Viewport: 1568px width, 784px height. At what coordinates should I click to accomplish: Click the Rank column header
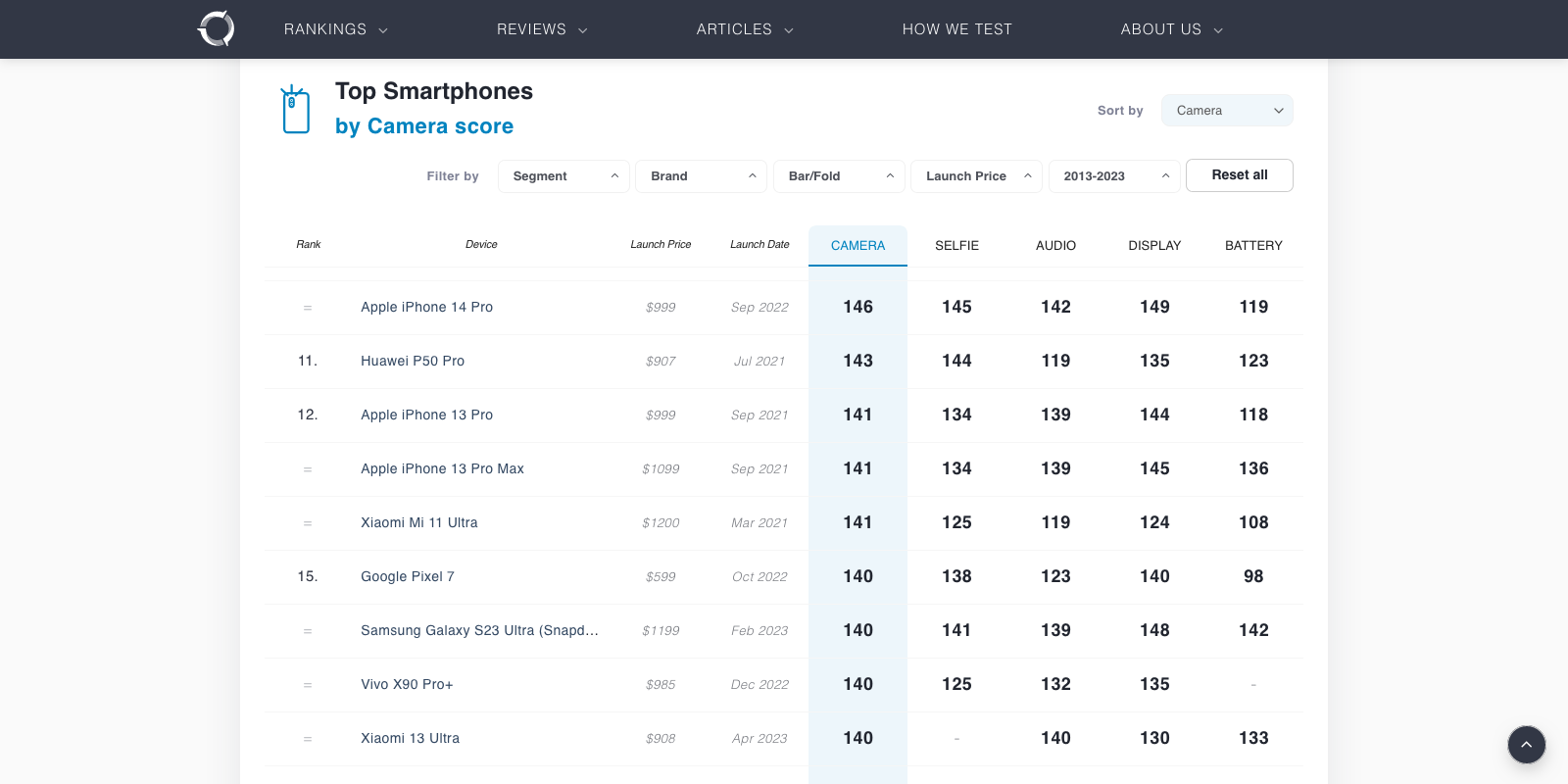click(309, 244)
